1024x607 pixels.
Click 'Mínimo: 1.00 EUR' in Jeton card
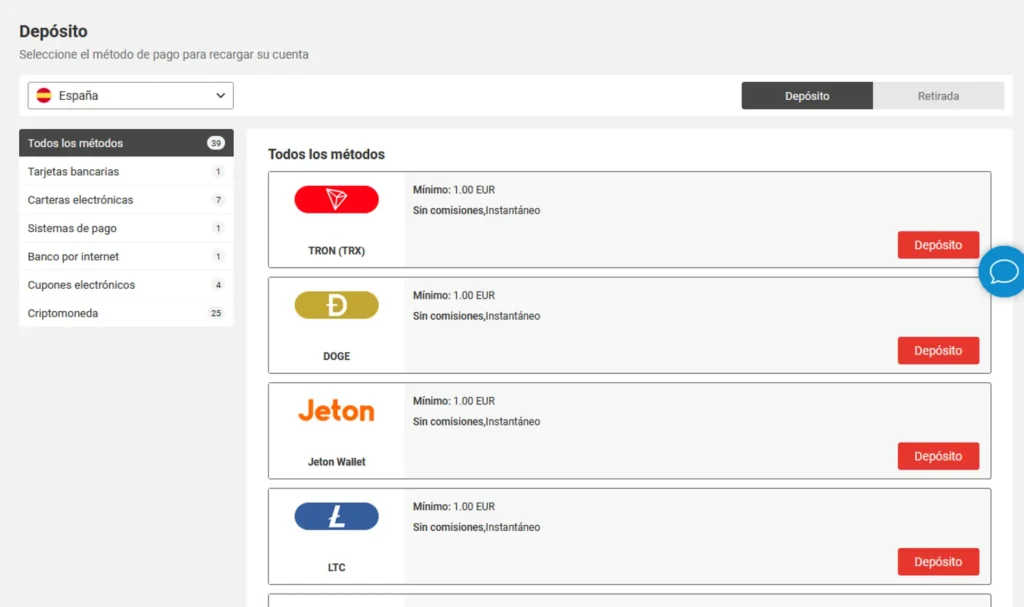(454, 401)
